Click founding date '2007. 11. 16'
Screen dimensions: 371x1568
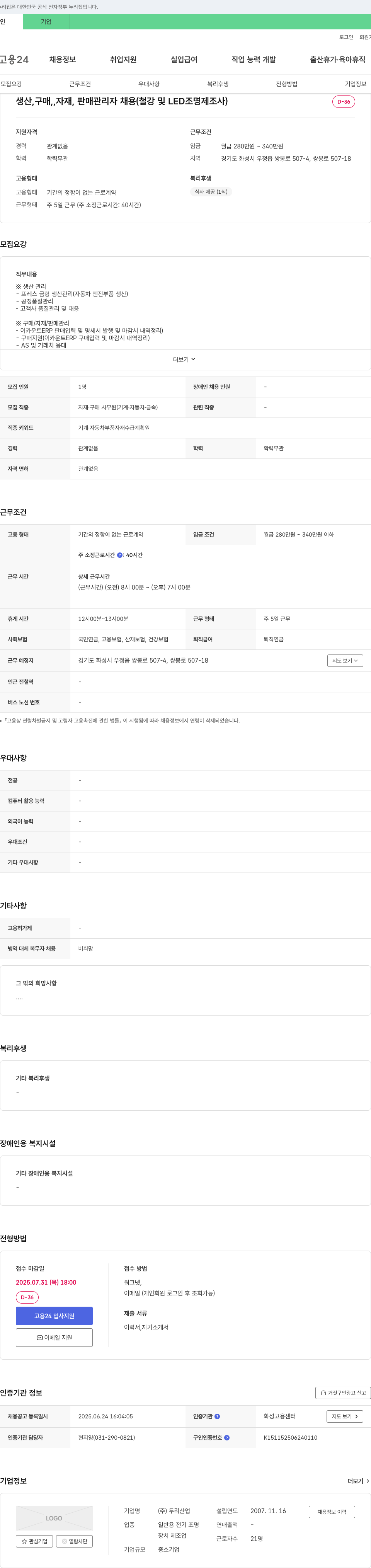[268, 1511]
